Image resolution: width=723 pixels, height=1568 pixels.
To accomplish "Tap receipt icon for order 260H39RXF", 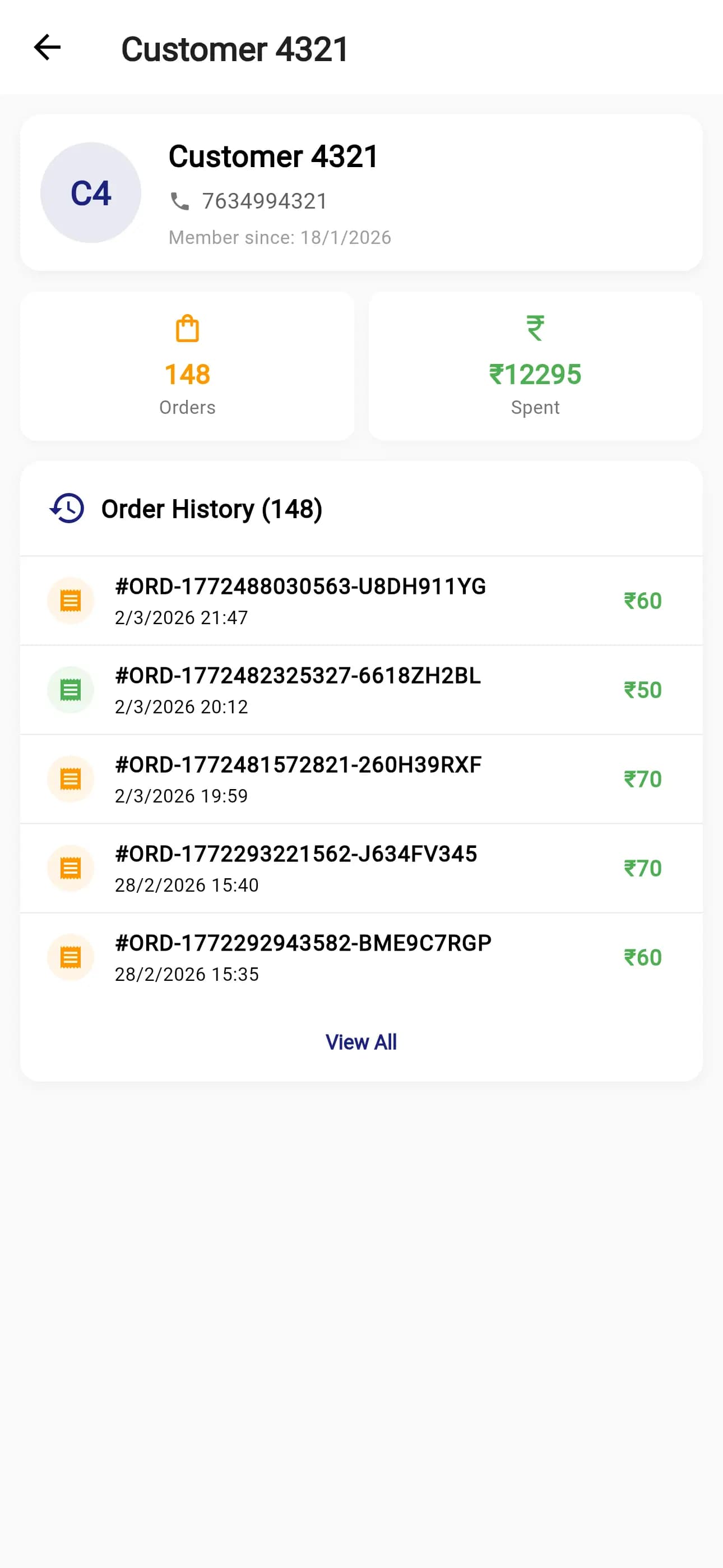I will tap(71, 779).
